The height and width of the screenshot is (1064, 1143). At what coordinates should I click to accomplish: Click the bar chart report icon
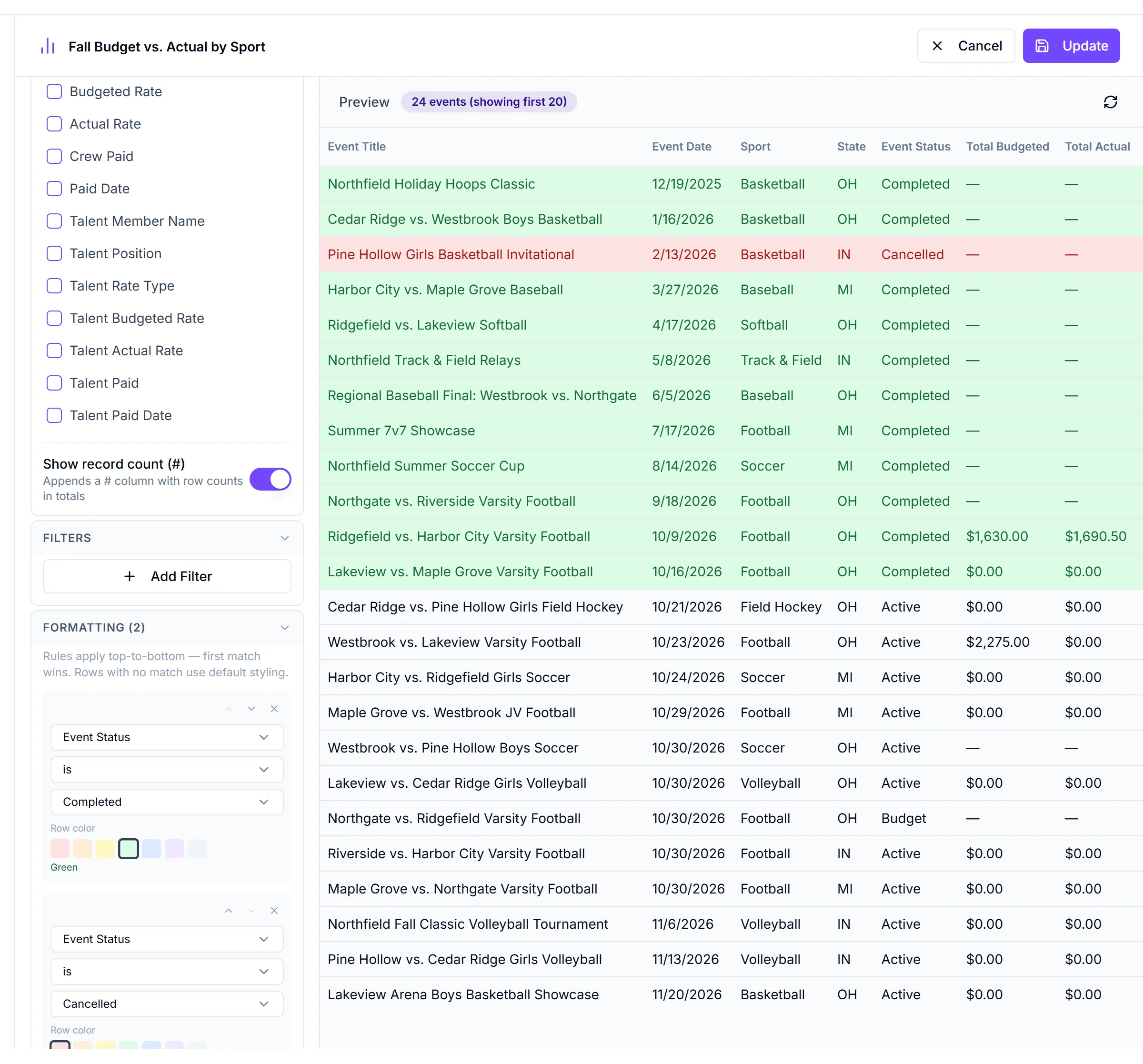point(48,47)
